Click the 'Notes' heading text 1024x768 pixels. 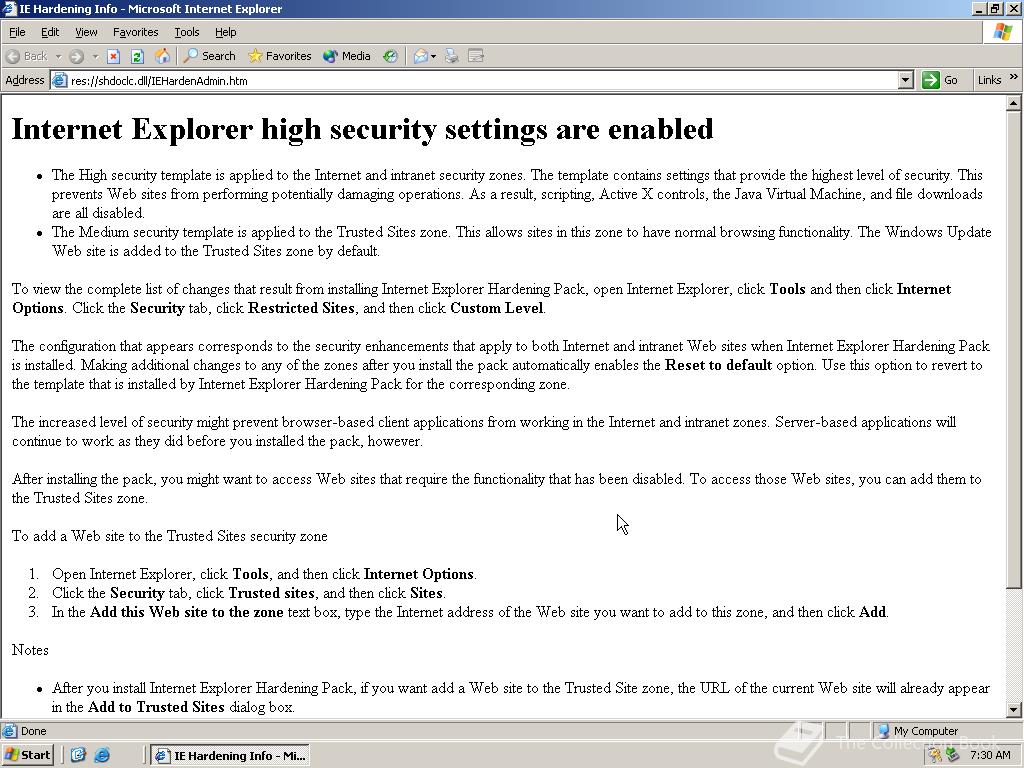[x=30, y=650]
